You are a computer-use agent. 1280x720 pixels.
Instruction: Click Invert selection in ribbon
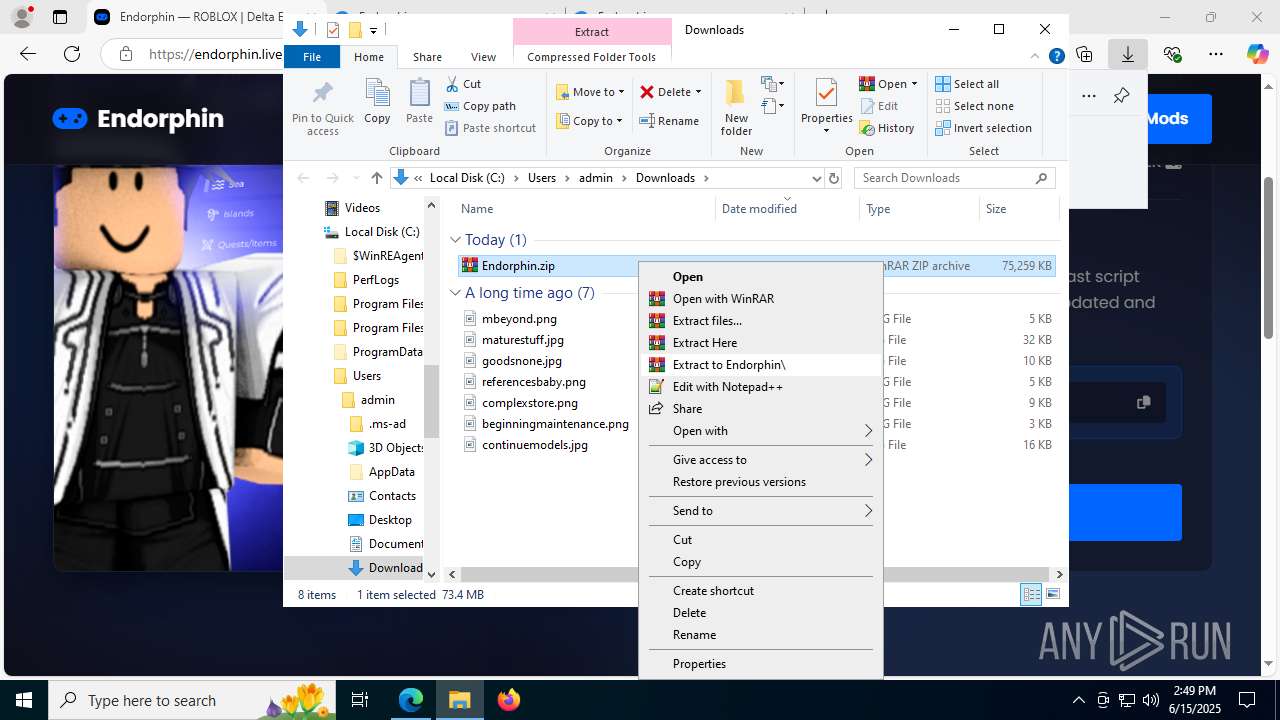(x=983, y=128)
